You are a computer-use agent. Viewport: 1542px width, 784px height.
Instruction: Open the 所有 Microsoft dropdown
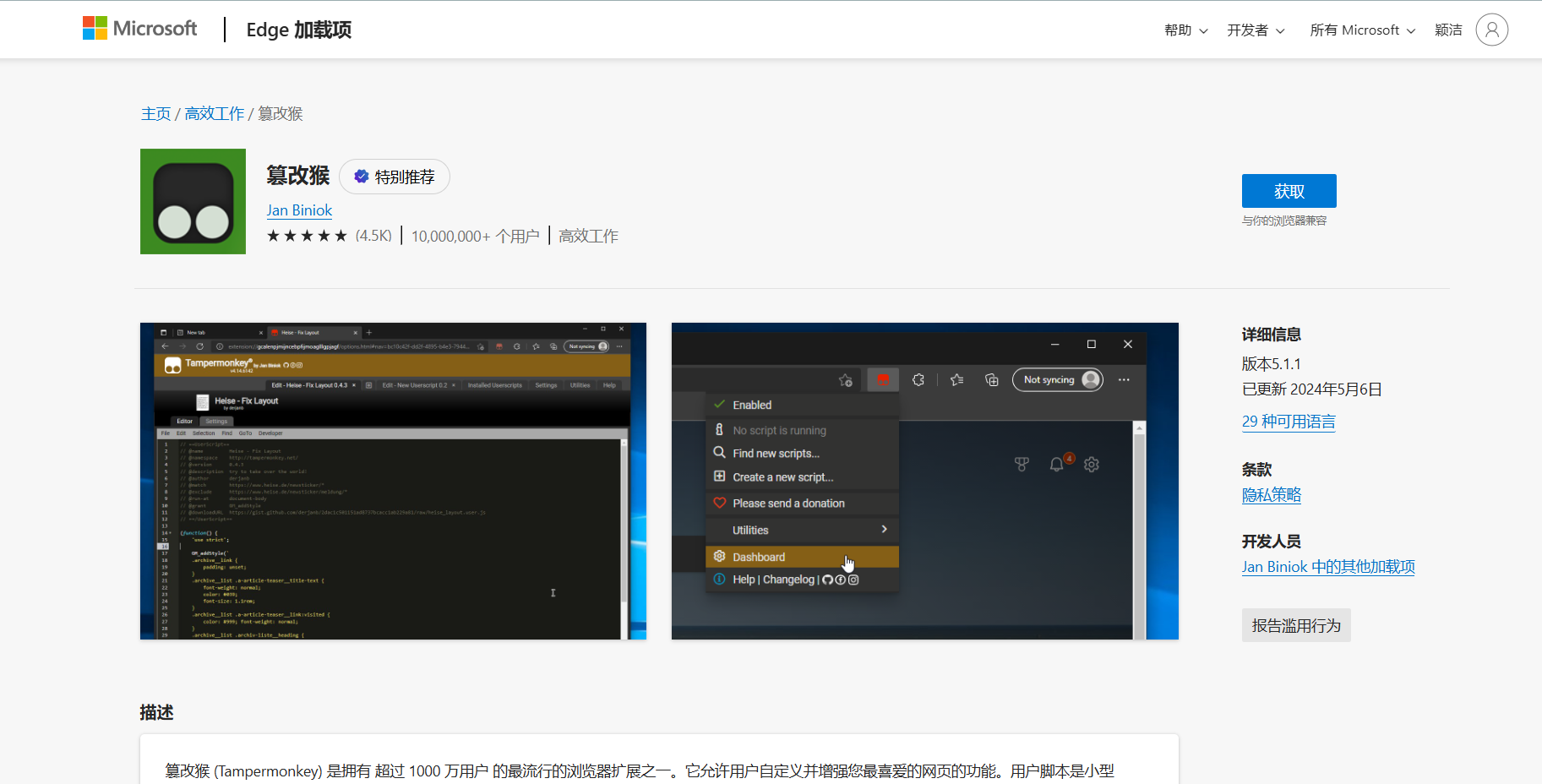[1362, 30]
